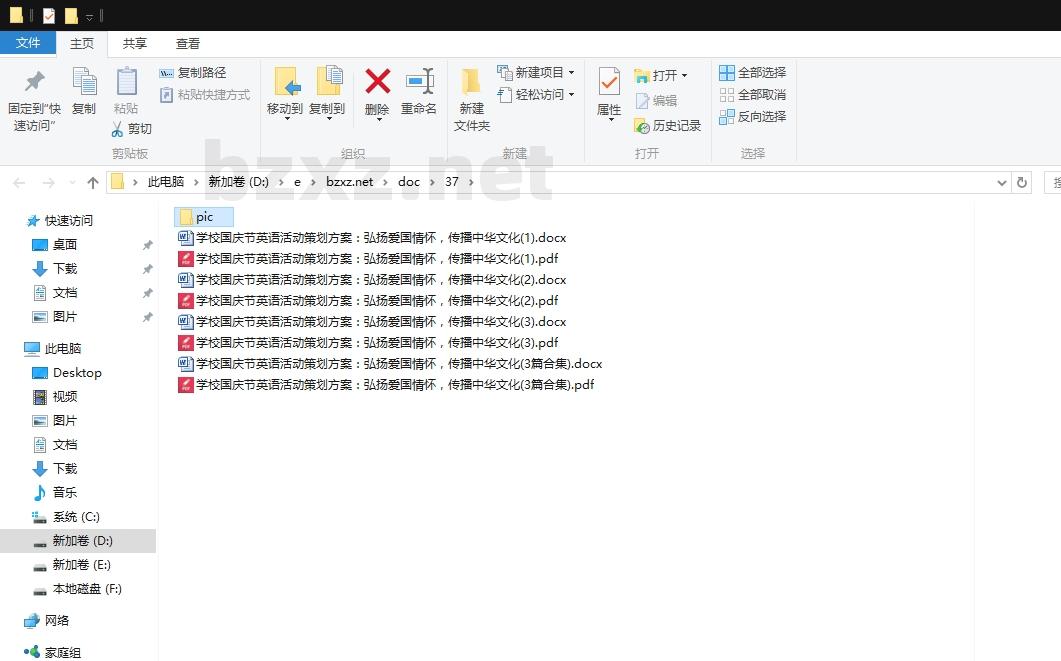The width and height of the screenshot is (1061, 661).
Task: Click Invert Selection in ribbon
Action: (752, 117)
